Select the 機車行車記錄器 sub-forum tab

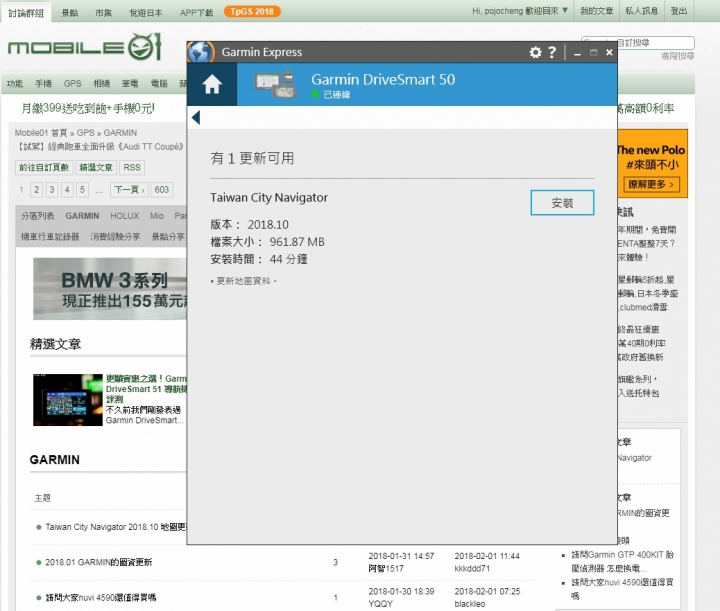(50, 237)
